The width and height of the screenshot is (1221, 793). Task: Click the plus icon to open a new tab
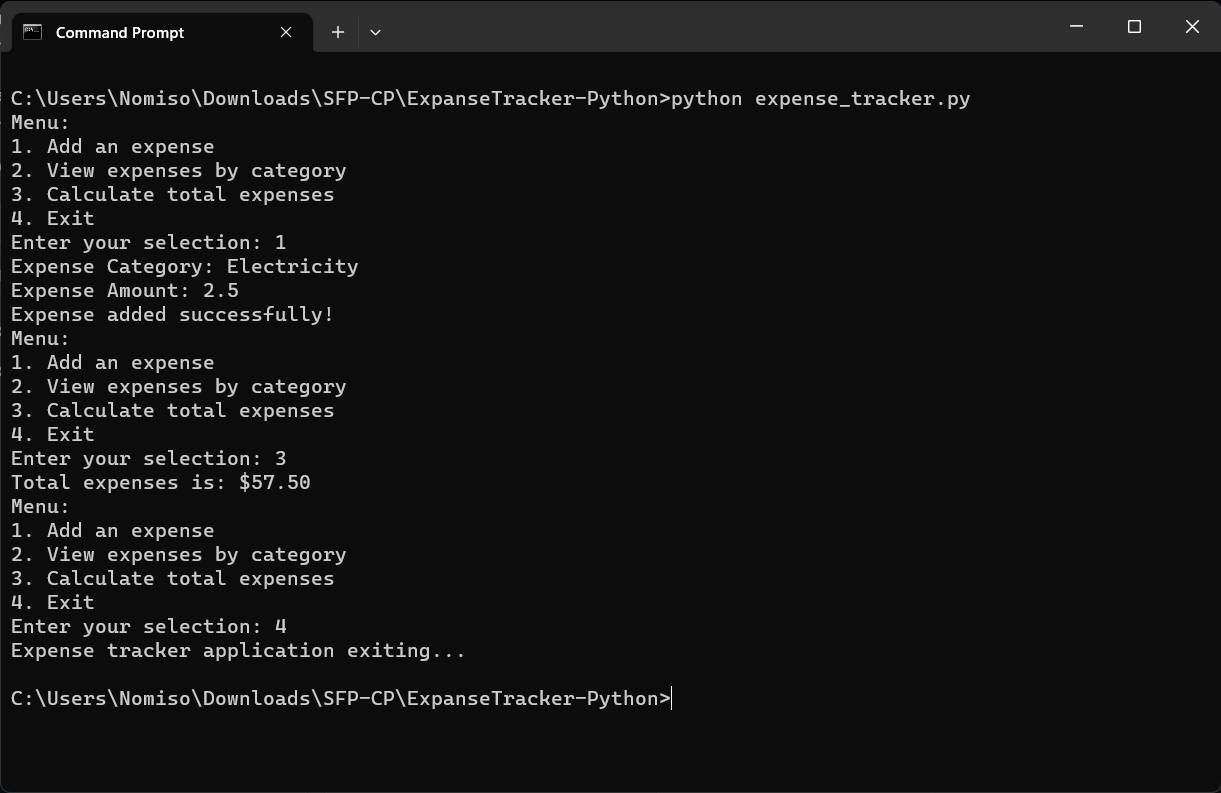[337, 31]
